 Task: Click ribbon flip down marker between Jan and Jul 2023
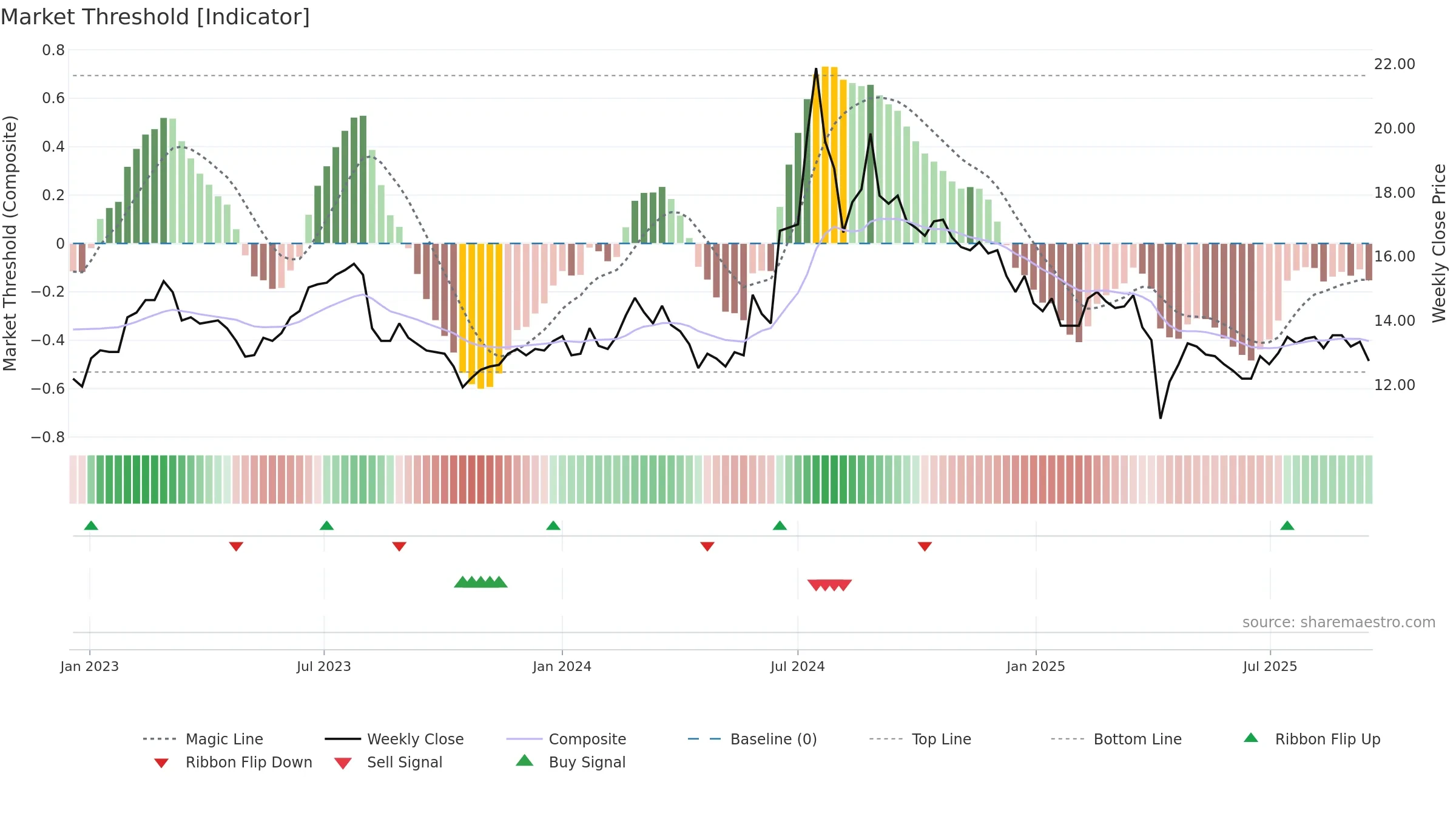point(236,547)
